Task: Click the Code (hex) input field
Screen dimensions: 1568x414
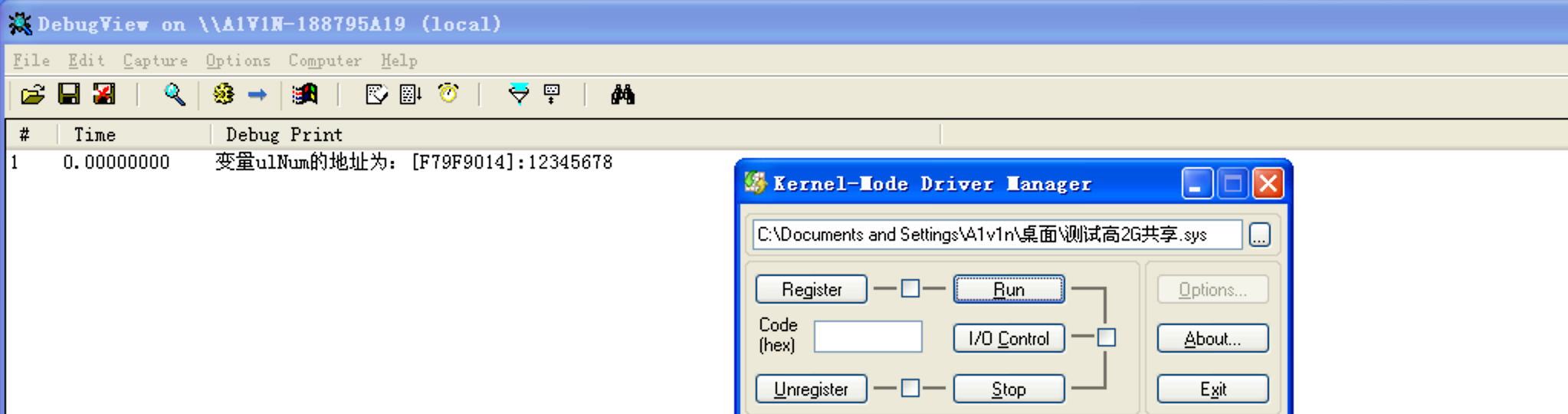Action: pyautogui.click(x=868, y=337)
